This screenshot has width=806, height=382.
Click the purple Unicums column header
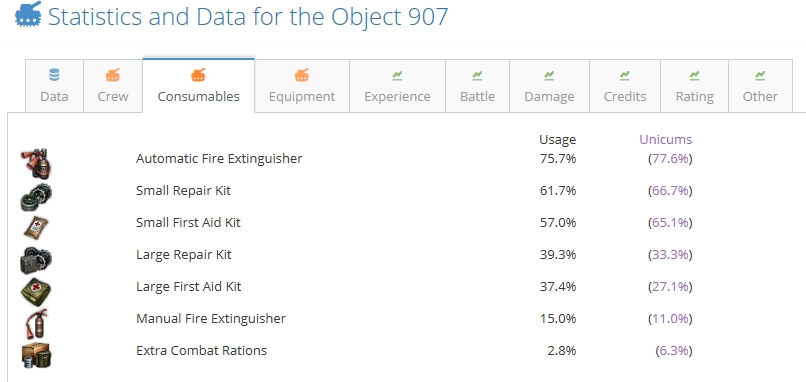666,139
